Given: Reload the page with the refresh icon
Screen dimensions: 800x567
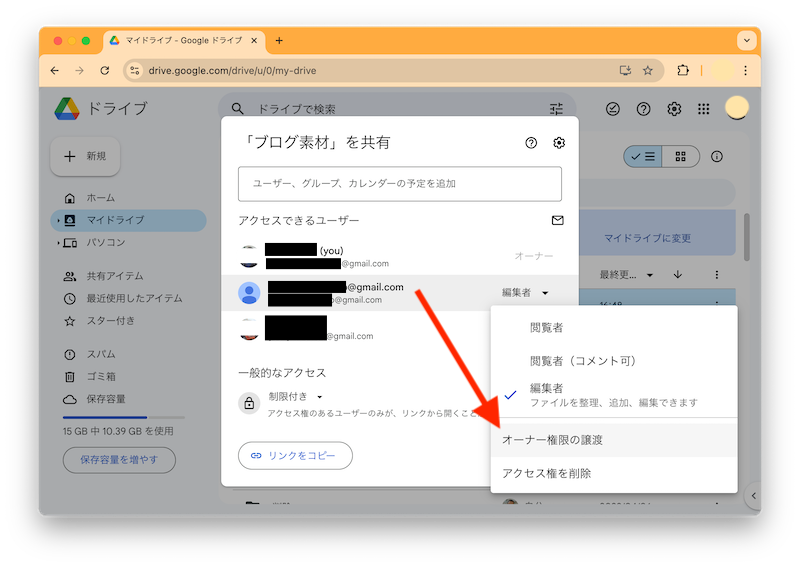Looking at the screenshot, I should [x=105, y=70].
